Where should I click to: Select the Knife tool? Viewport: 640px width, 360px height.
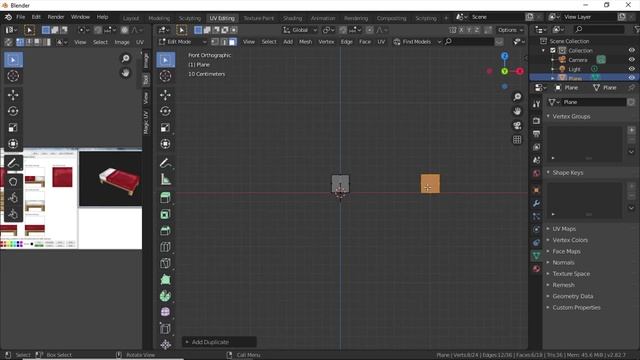coord(165,263)
